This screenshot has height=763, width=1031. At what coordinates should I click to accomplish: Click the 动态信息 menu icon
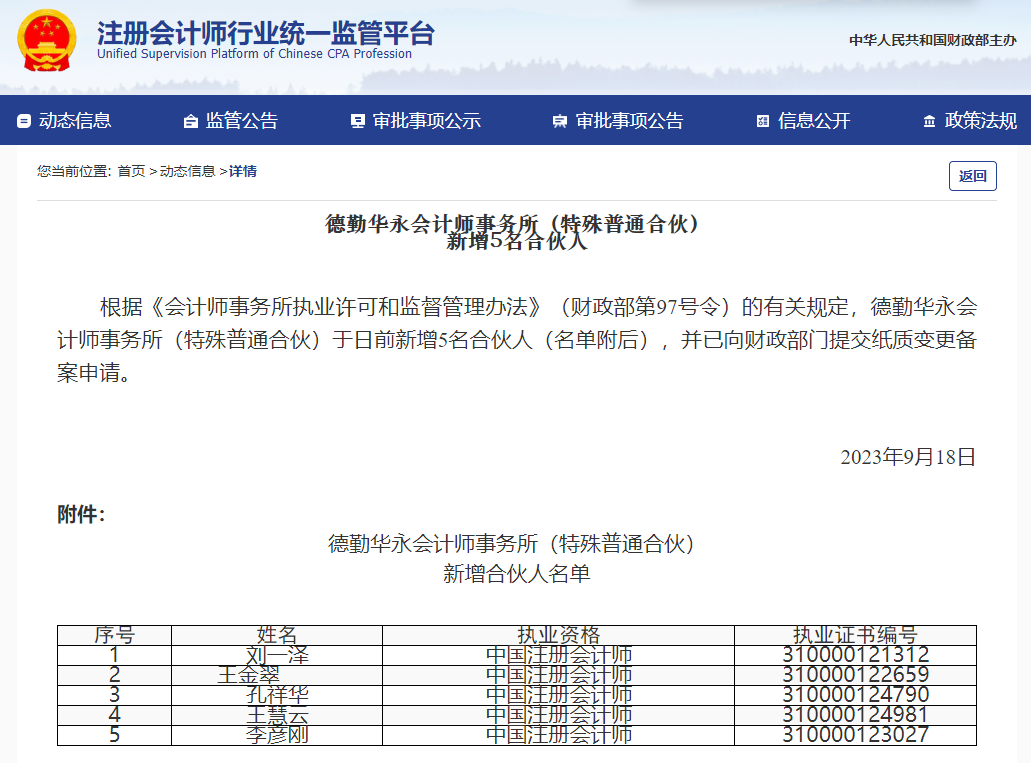(24, 121)
